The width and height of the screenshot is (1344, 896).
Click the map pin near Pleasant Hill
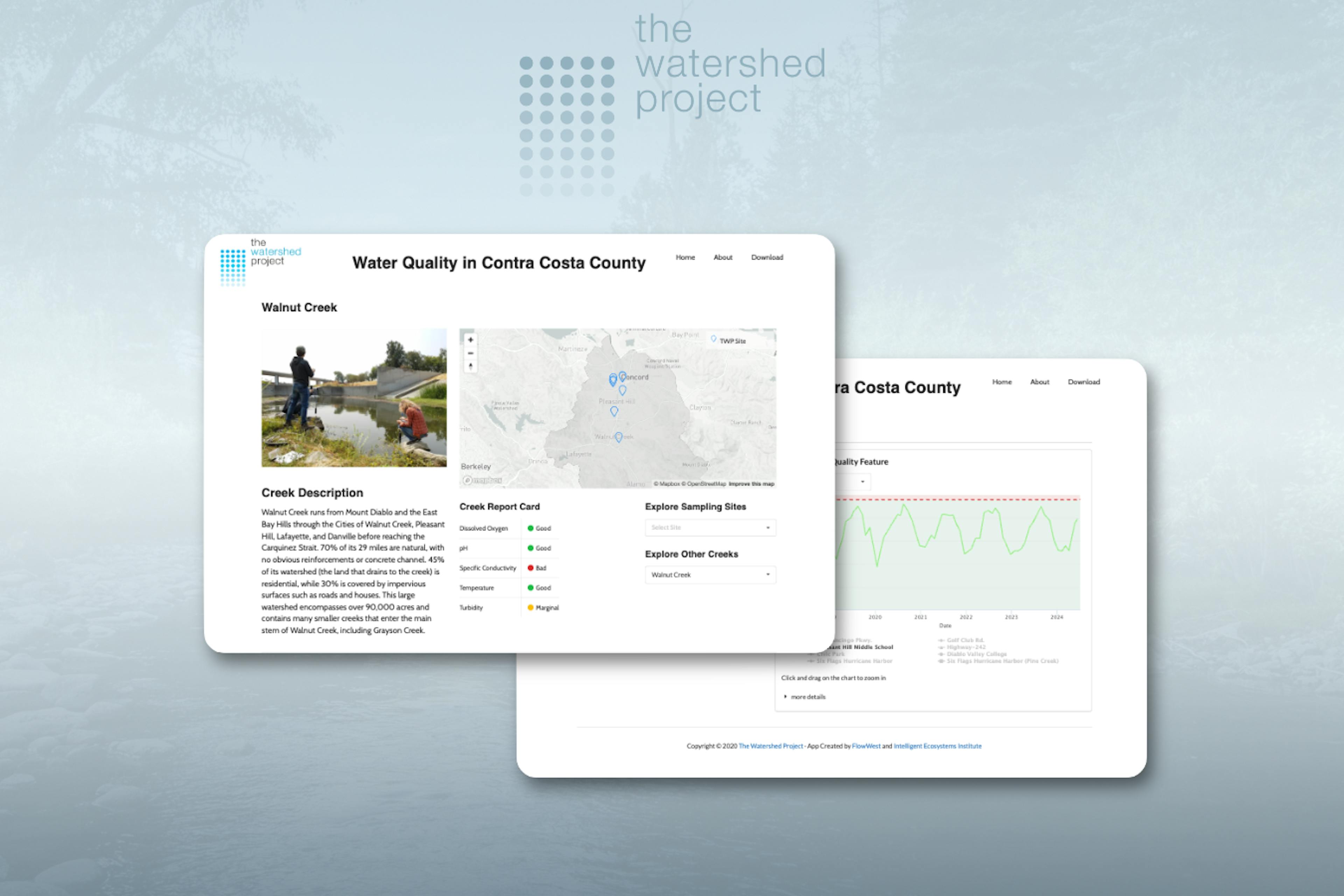(x=614, y=411)
